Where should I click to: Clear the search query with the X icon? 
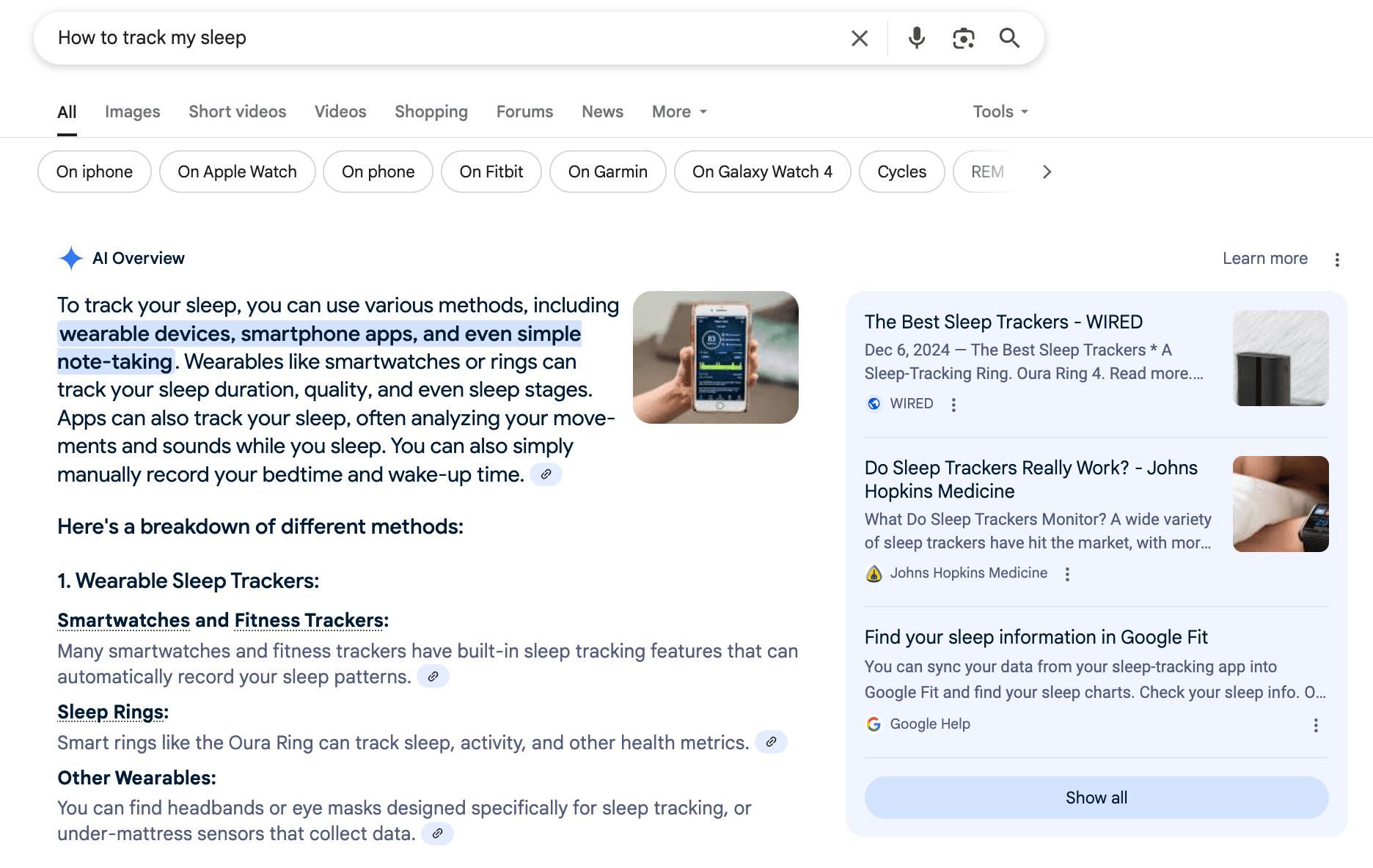coord(859,38)
